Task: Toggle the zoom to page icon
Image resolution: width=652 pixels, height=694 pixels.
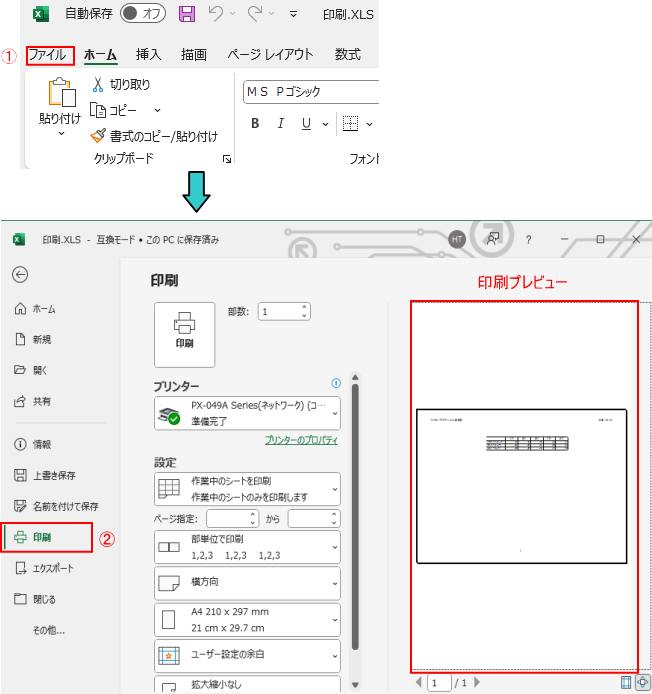Action: tap(643, 682)
